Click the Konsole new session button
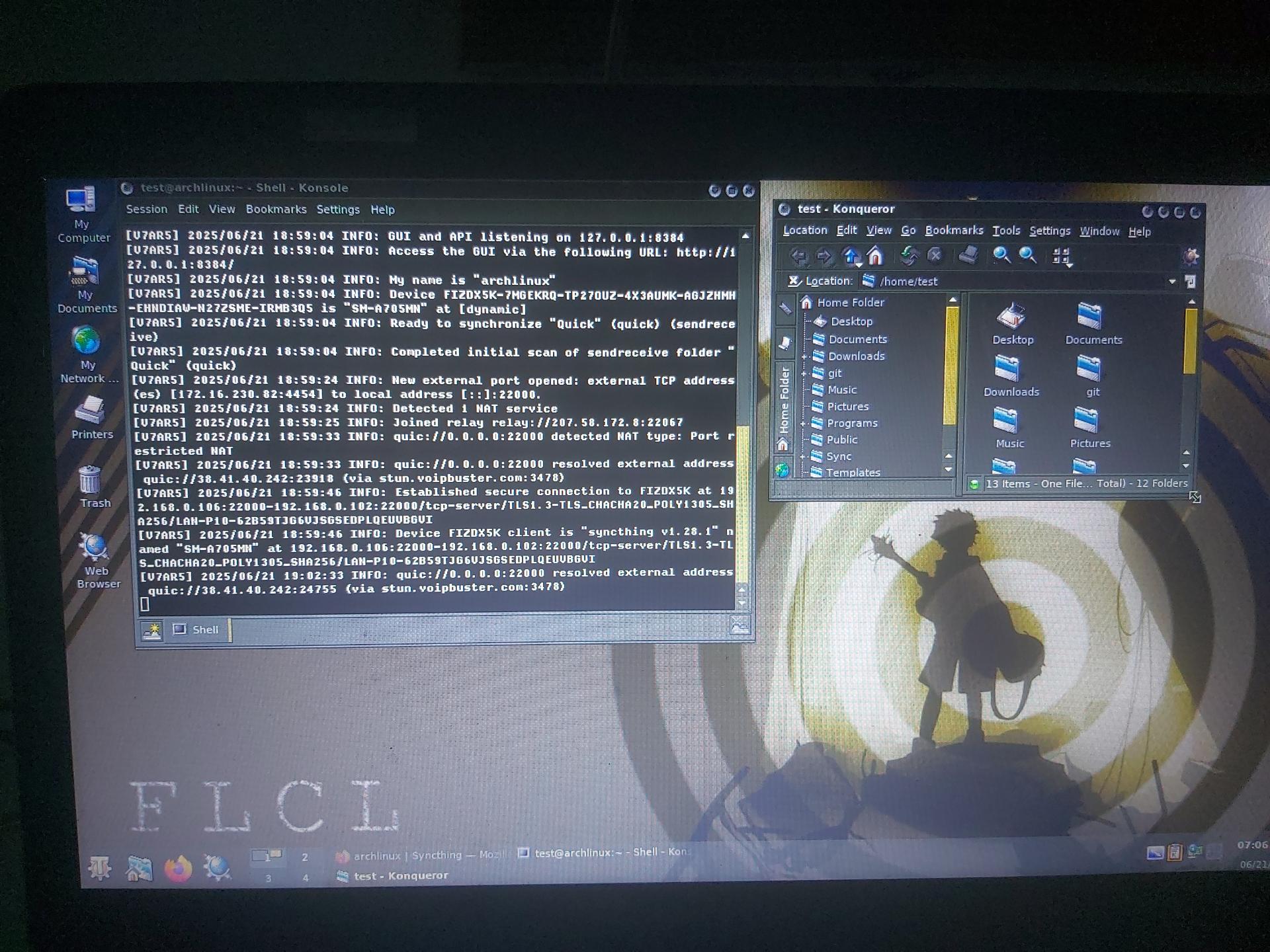This screenshot has width=1270, height=952. click(152, 630)
